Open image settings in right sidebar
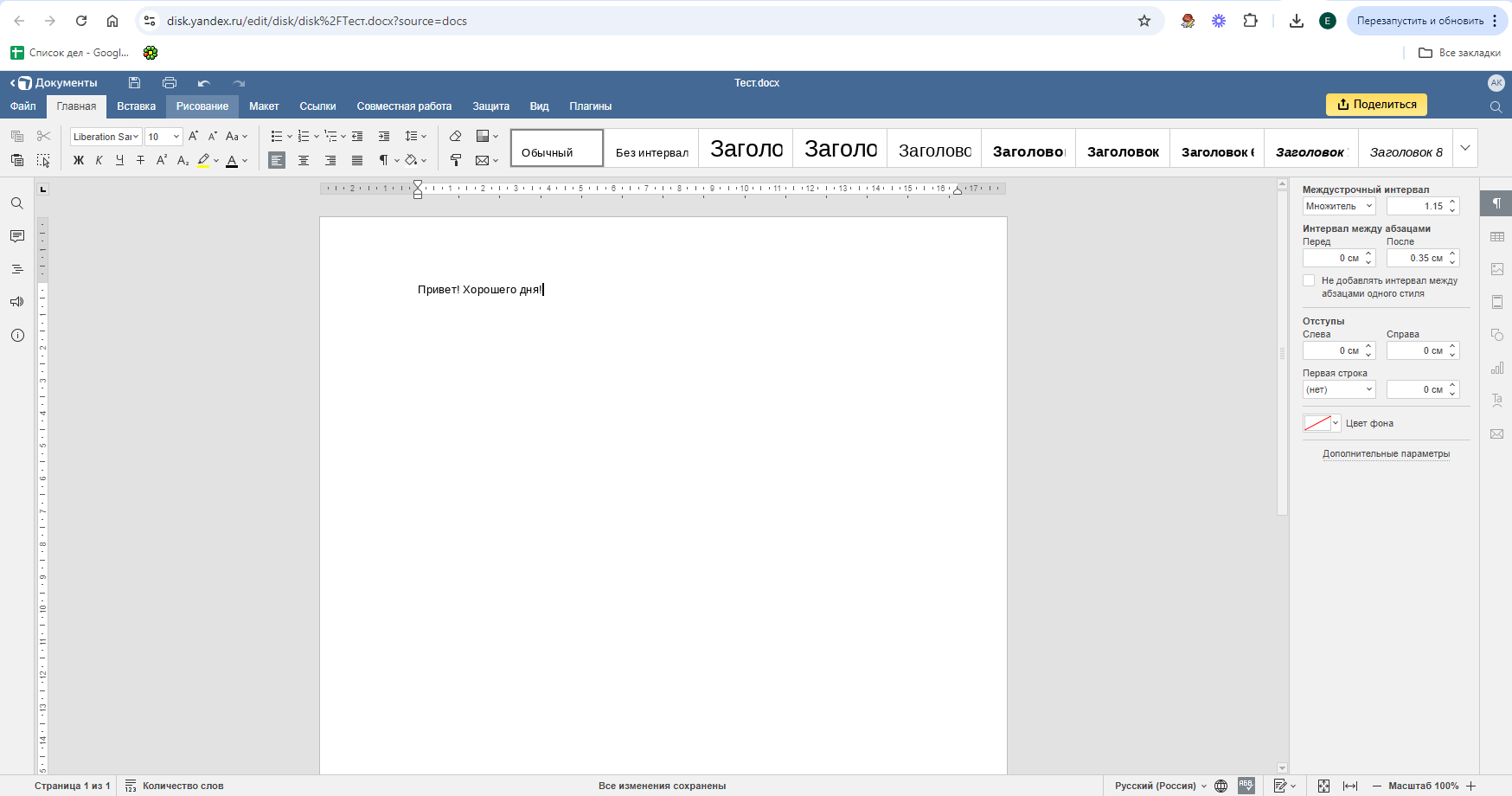Screen dimensions: 1512x796 point(1497,269)
